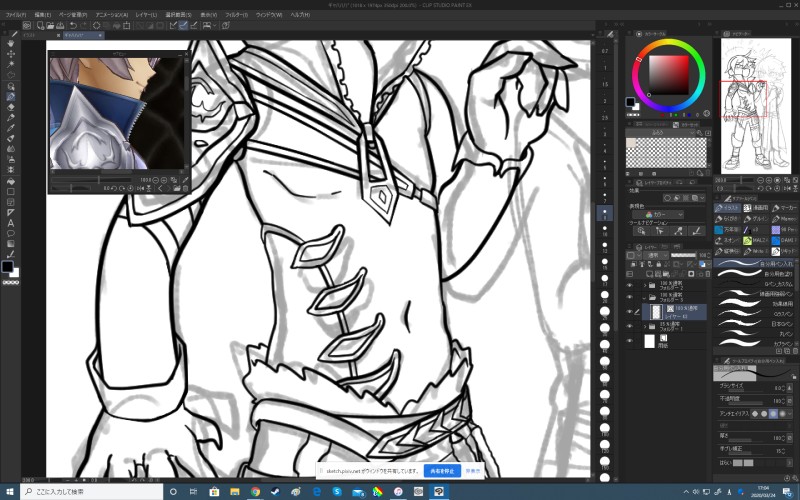Toggle visibility of レイヤー 63
Image resolution: width=800 pixels, height=500 pixels.
630,311
